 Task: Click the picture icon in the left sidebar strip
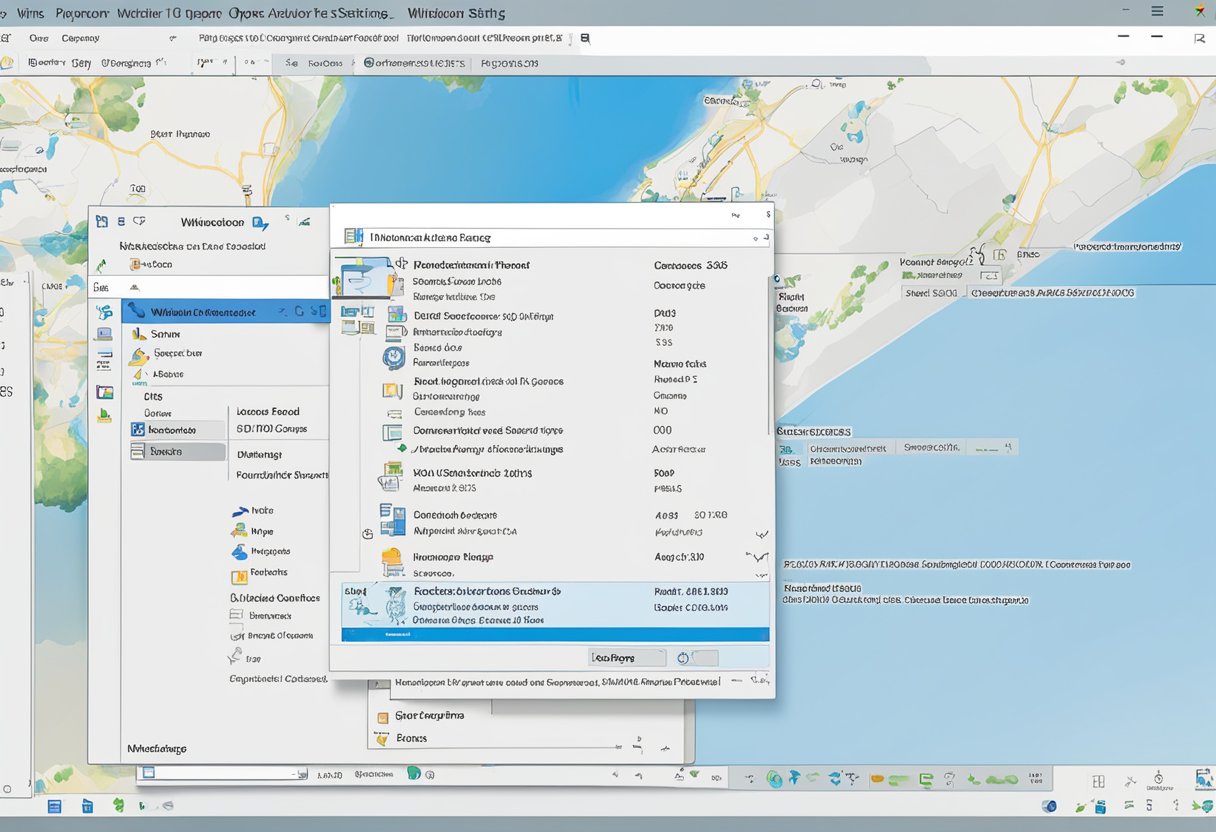[104, 392]
